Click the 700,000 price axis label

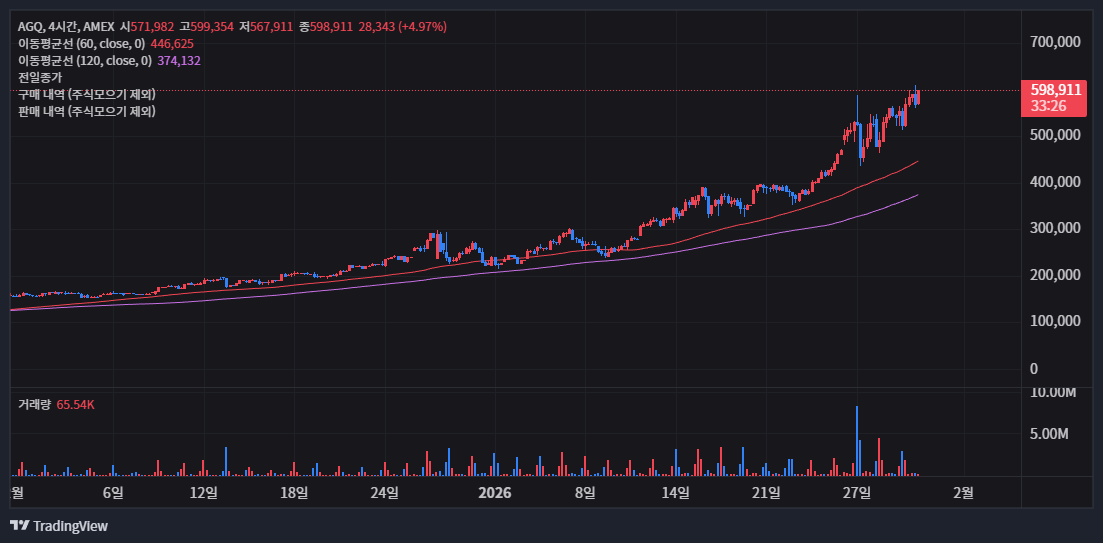tap(1055, 42)
